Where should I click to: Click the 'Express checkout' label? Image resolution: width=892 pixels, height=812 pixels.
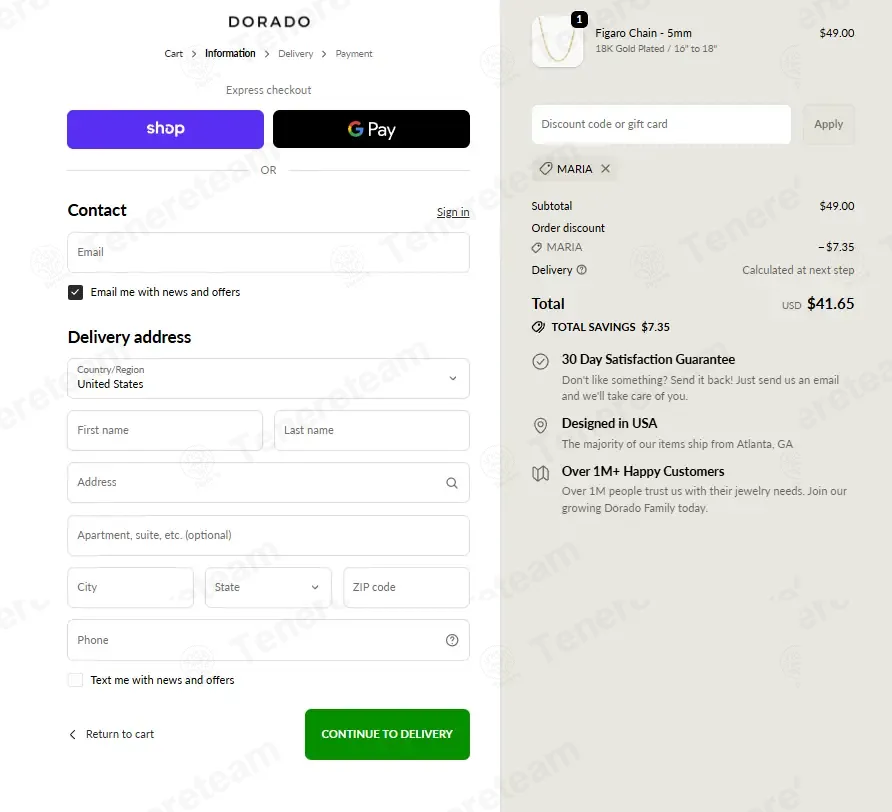coord(269,90)
